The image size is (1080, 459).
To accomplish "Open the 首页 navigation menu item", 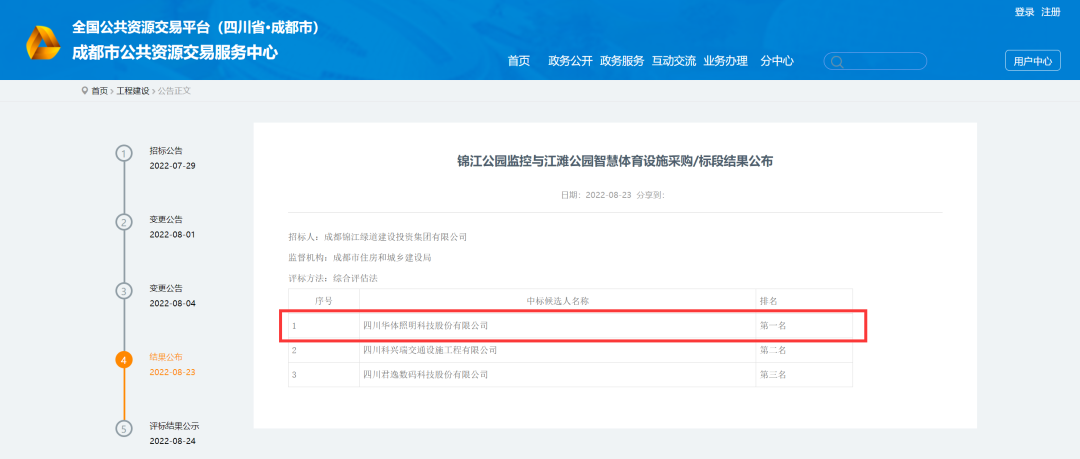I will tap(519, 61).
